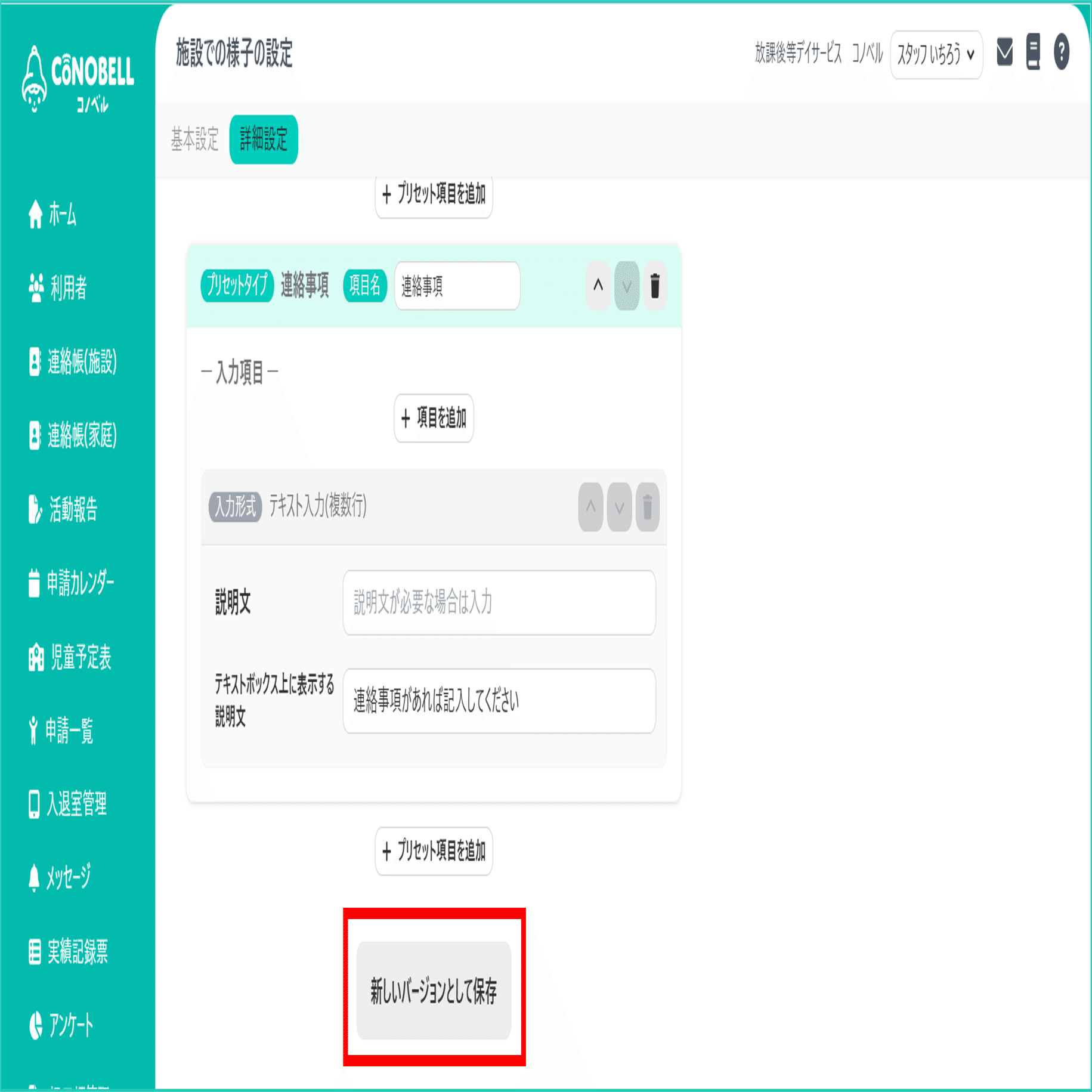Select the 詳細設定 tab
1092x1092 pixels.
[264, 140]
